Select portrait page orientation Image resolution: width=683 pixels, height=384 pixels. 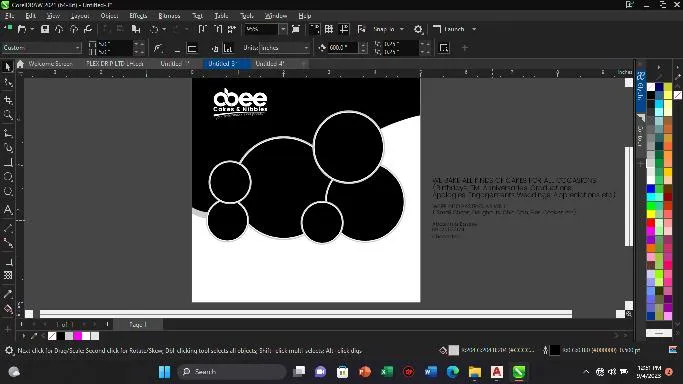(177, 48)
